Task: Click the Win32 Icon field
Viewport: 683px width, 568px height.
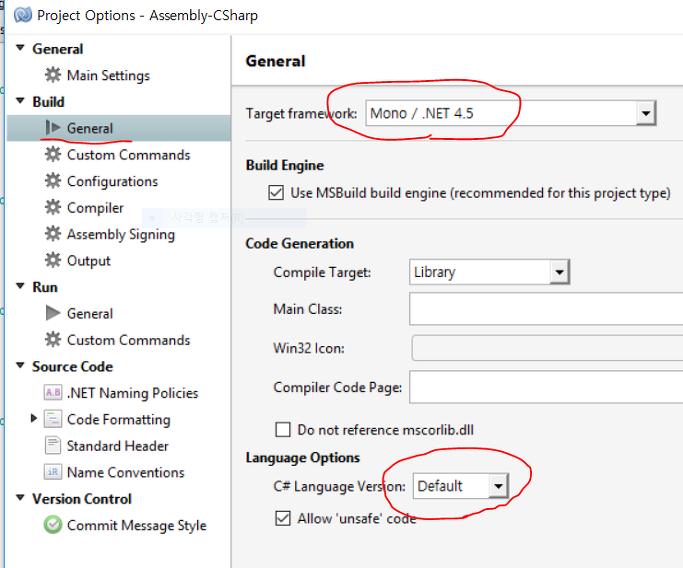Action: [x=548, y=348]
